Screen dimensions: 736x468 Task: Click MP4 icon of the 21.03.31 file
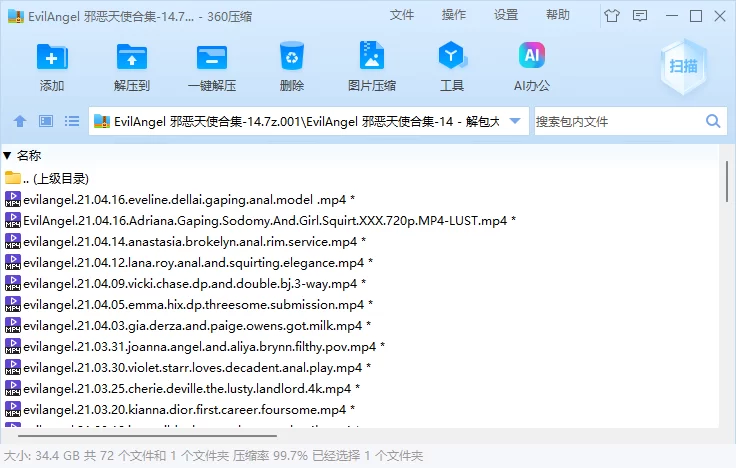(x=13, y=346)
